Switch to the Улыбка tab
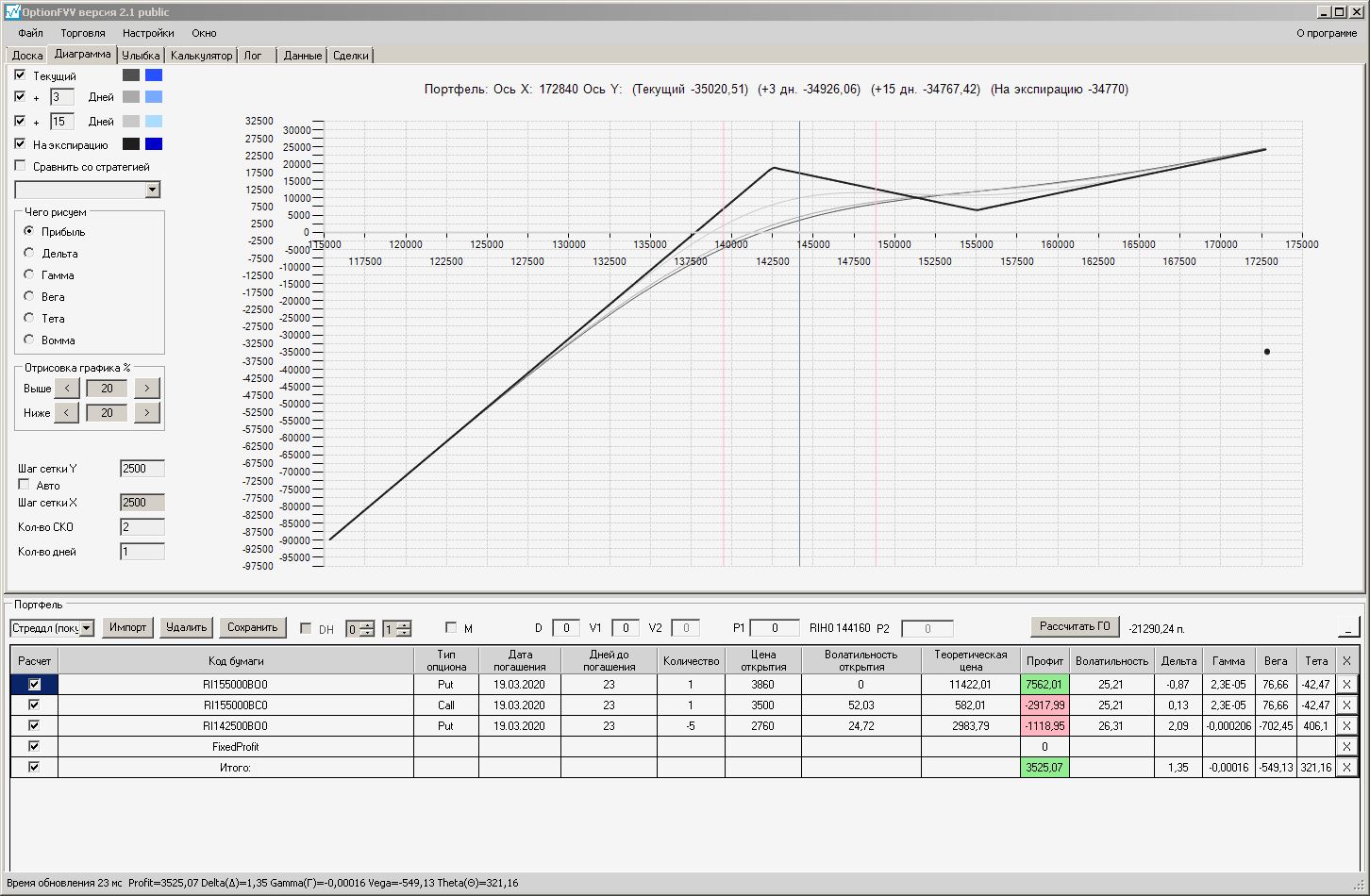 [141, 56]
